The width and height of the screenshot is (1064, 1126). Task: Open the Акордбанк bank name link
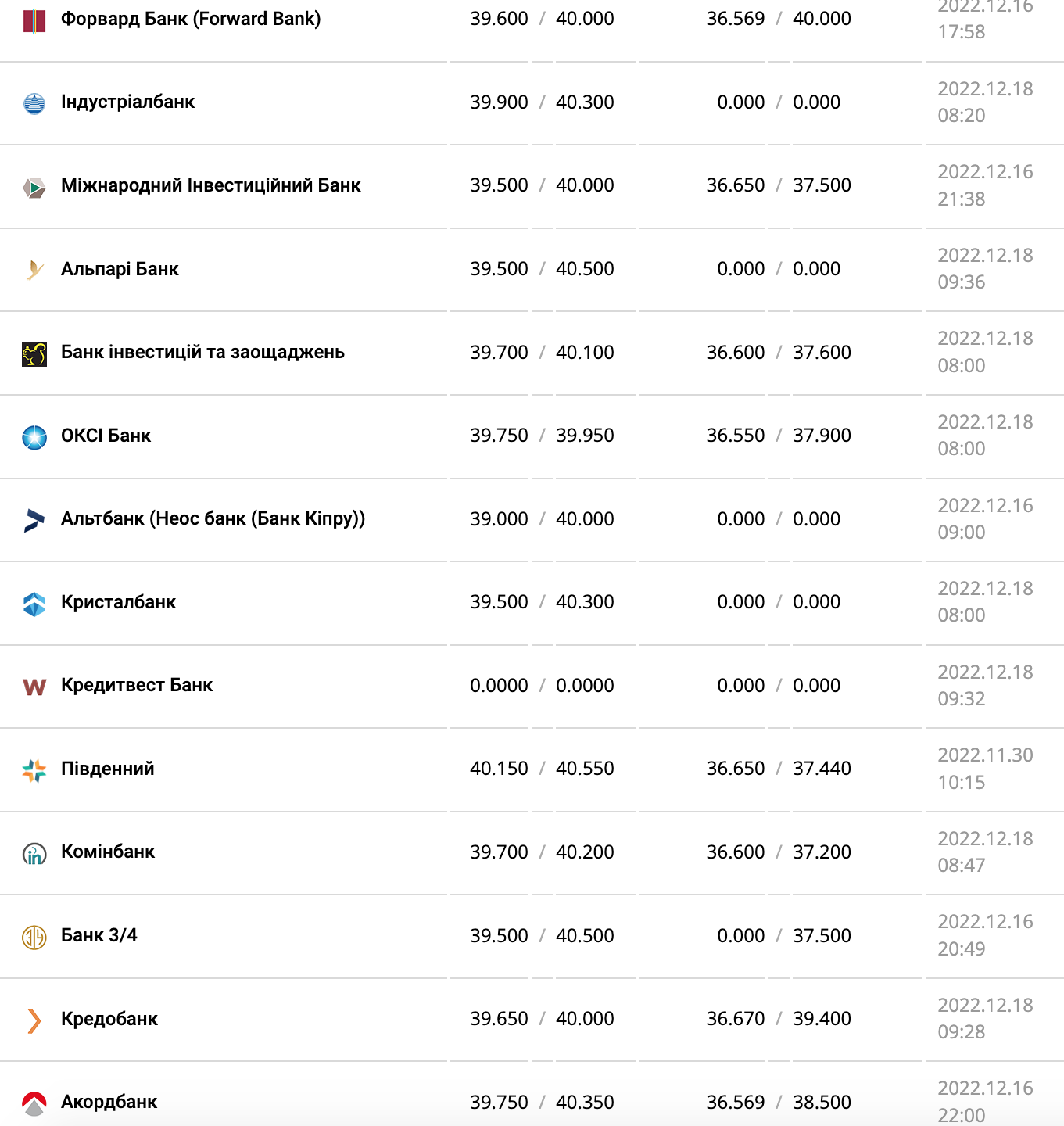pos(109,1102)
